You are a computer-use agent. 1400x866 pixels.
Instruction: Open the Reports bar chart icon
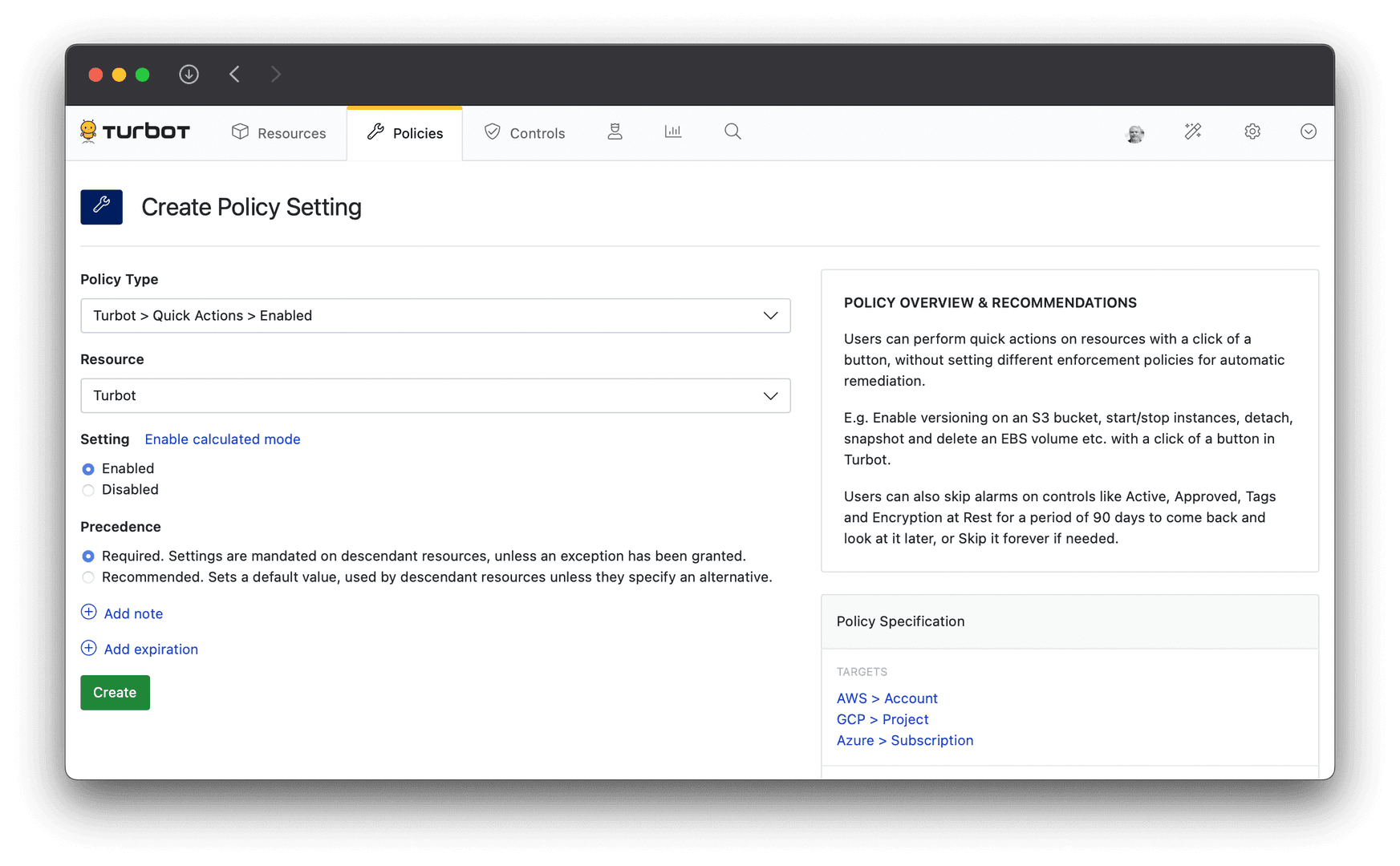click(673, 132)
